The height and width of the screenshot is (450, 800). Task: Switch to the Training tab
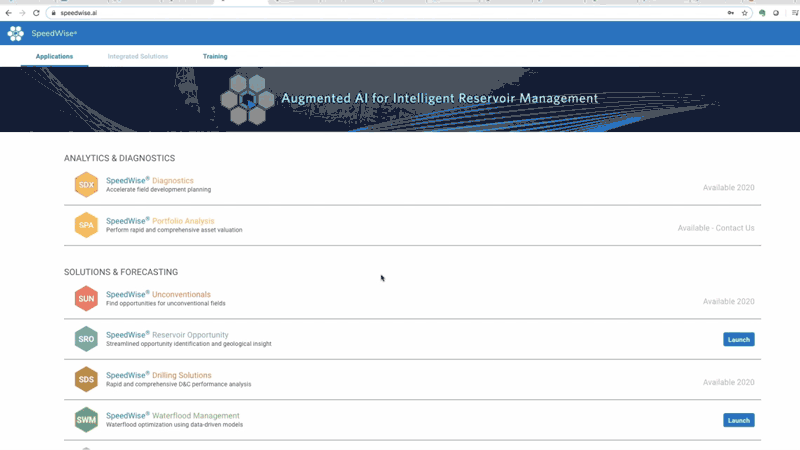(215, 56)
